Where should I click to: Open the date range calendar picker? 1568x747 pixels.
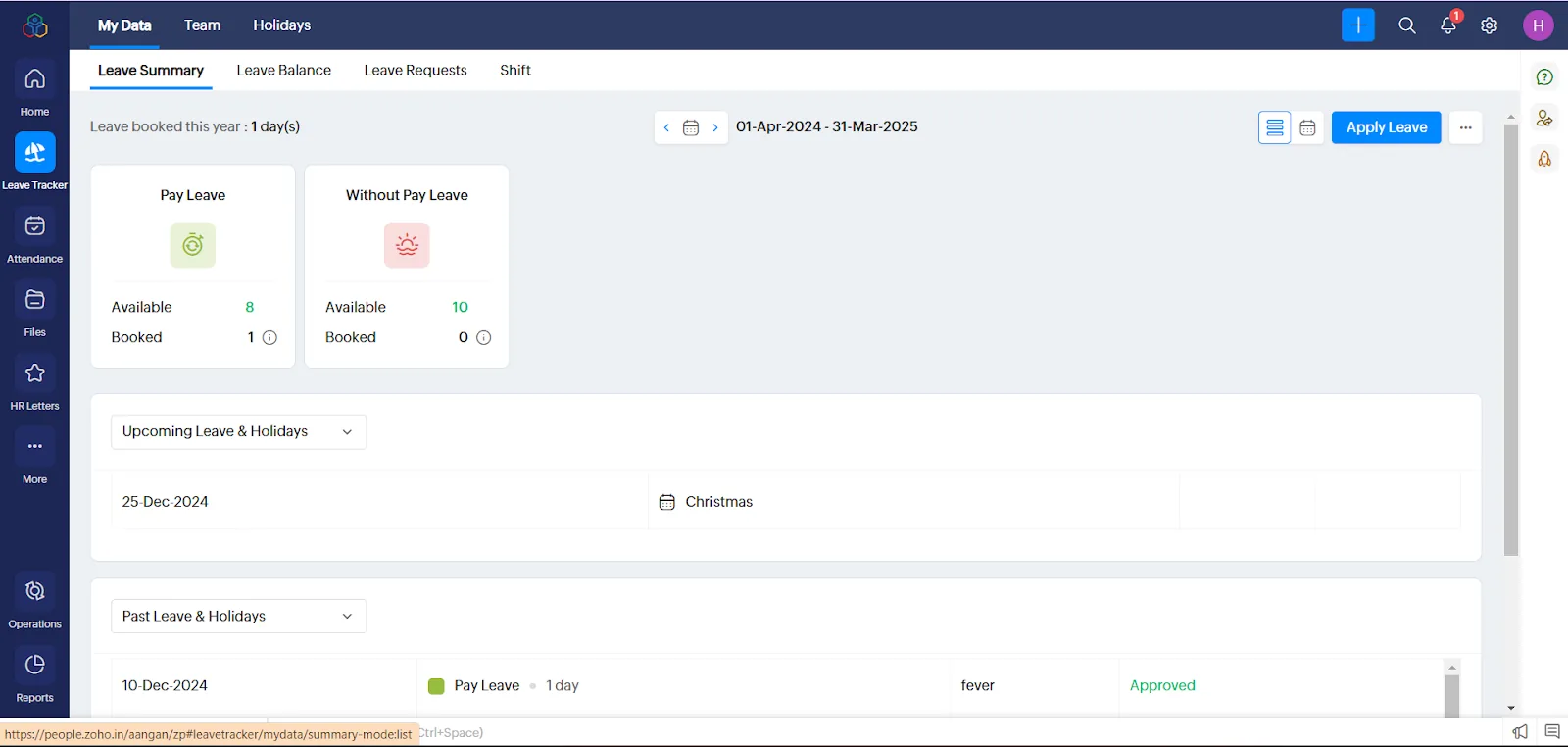click(x=691, y=127)
